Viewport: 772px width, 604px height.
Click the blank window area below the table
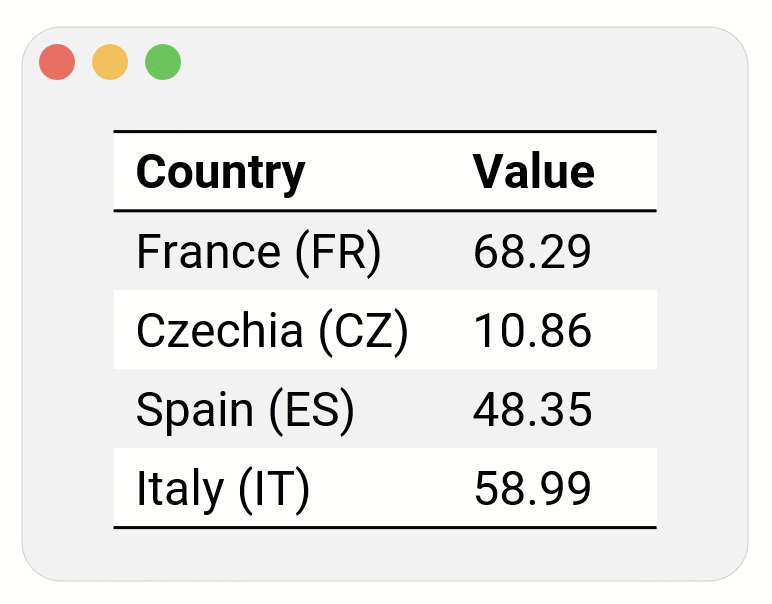pyautogui.click(x=385, y=554)
